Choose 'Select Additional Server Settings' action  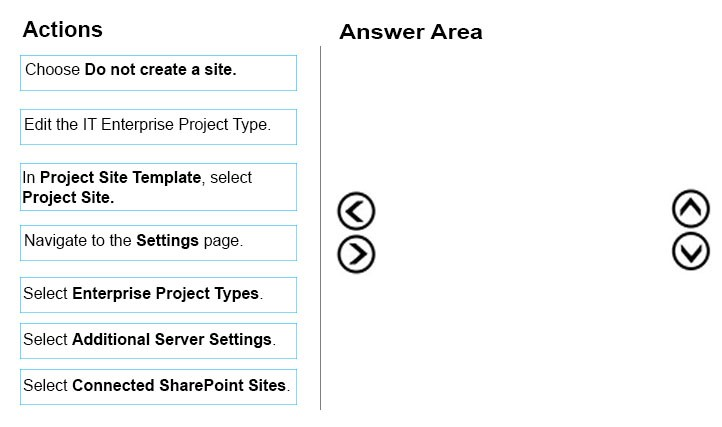(158, 341)
